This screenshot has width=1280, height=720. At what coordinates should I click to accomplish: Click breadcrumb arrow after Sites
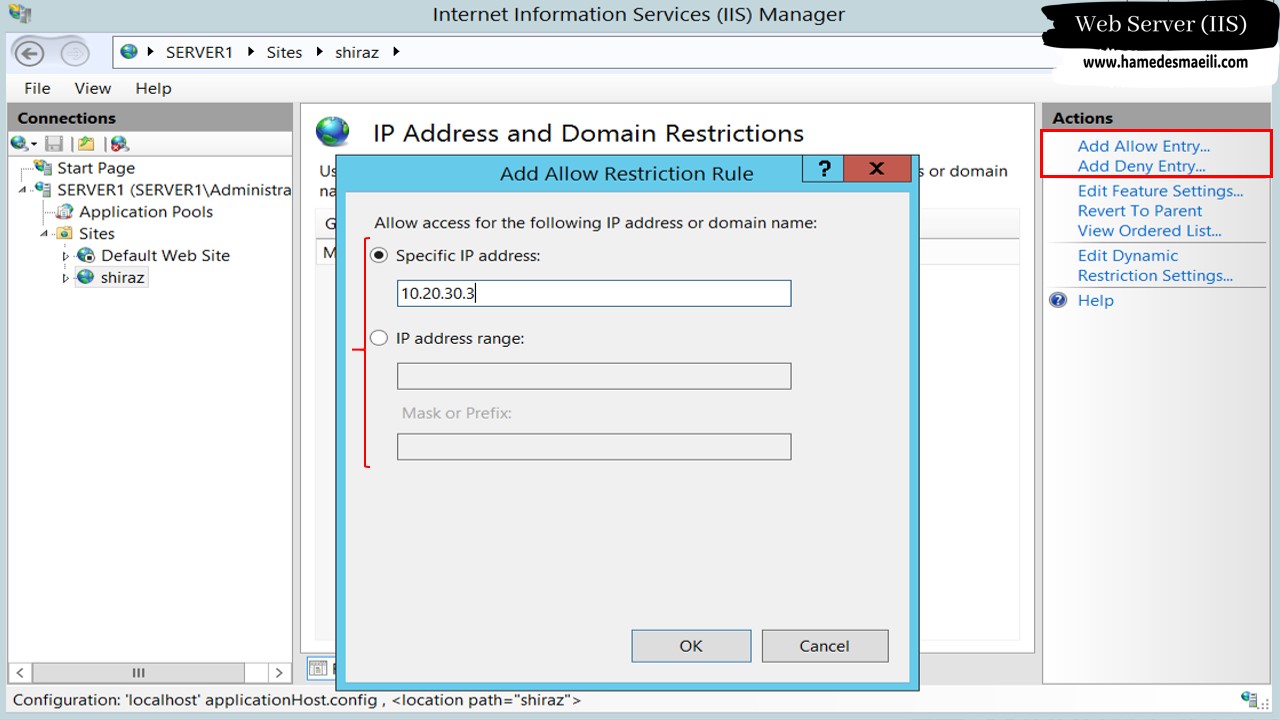[x=320, y=51]
